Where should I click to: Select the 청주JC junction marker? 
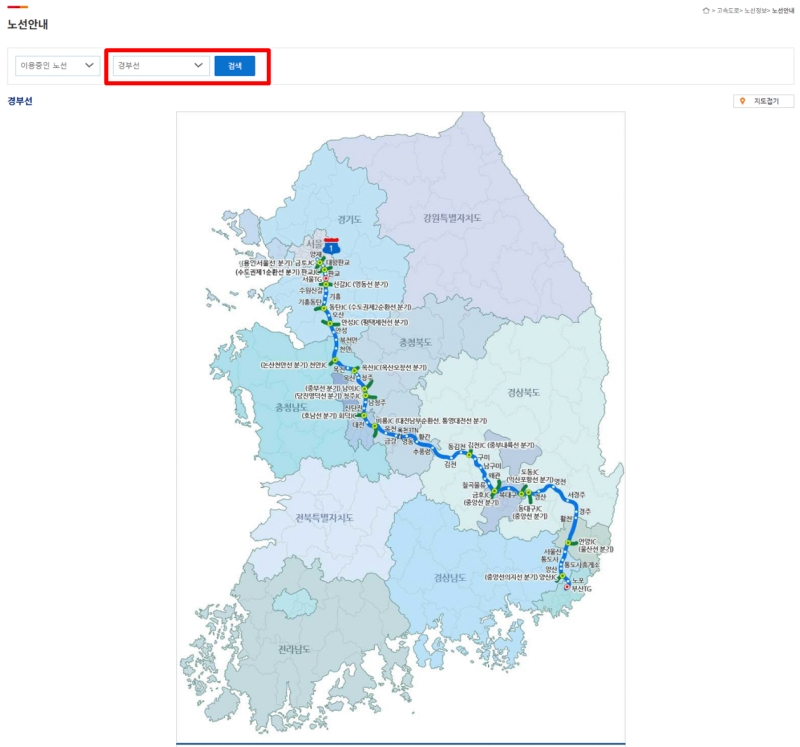click(x=365, y=396)
